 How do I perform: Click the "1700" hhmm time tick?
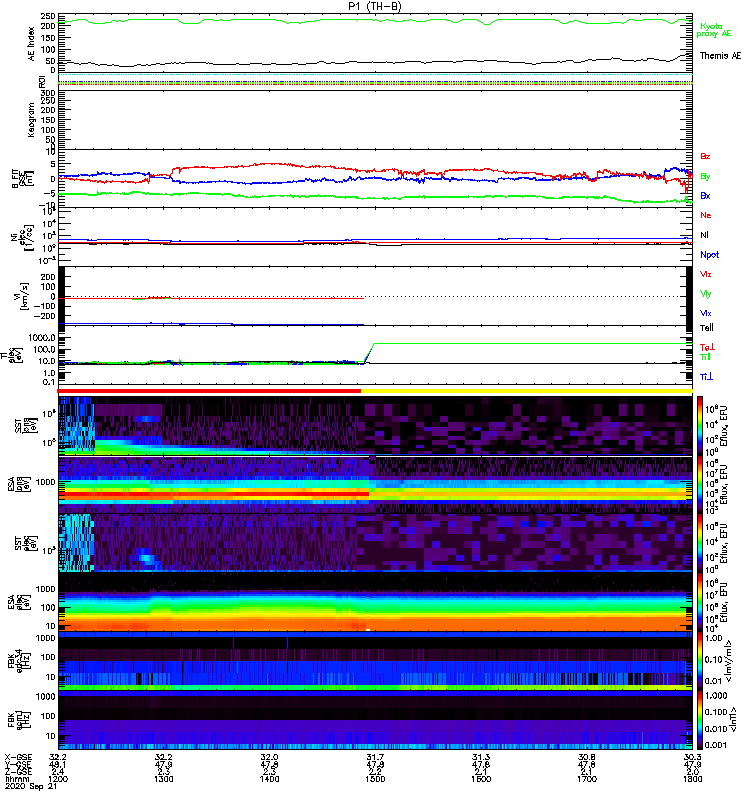pyautogui.click(x=587, y=779)
